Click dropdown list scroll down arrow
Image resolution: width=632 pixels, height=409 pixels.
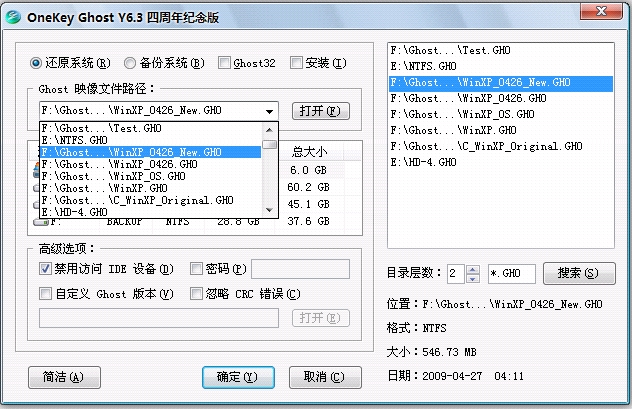270,210
